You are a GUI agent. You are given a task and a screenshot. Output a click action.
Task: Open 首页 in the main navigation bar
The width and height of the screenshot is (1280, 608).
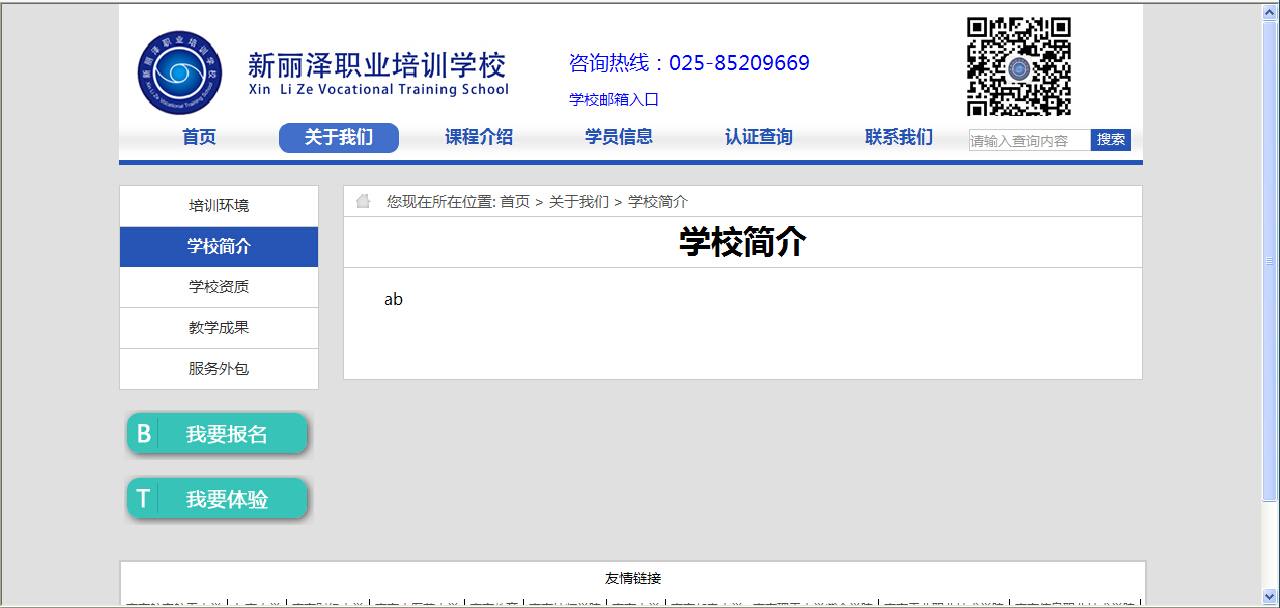pos(199,138)
